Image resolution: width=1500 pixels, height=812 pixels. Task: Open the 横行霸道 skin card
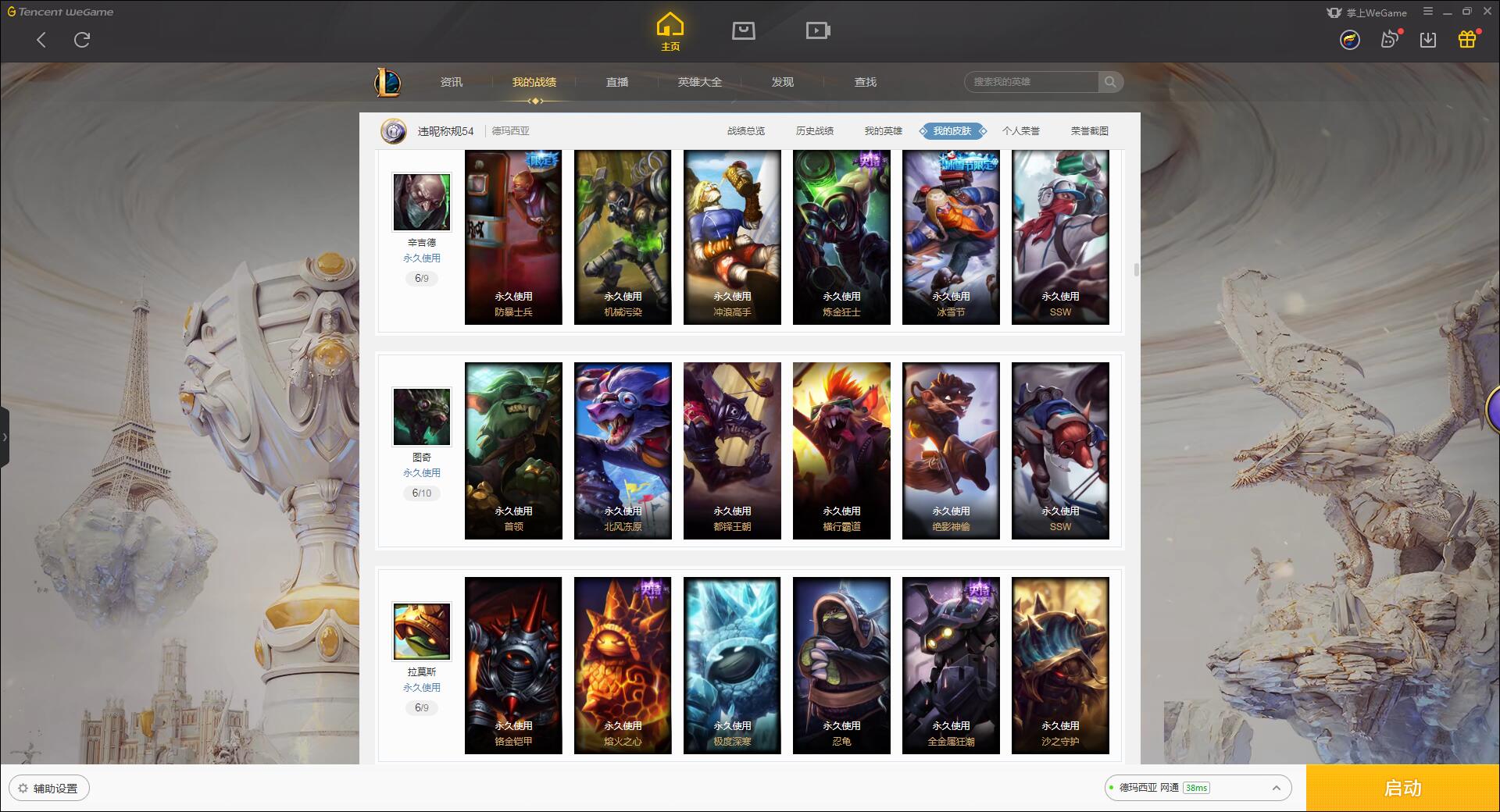[841, 451]
